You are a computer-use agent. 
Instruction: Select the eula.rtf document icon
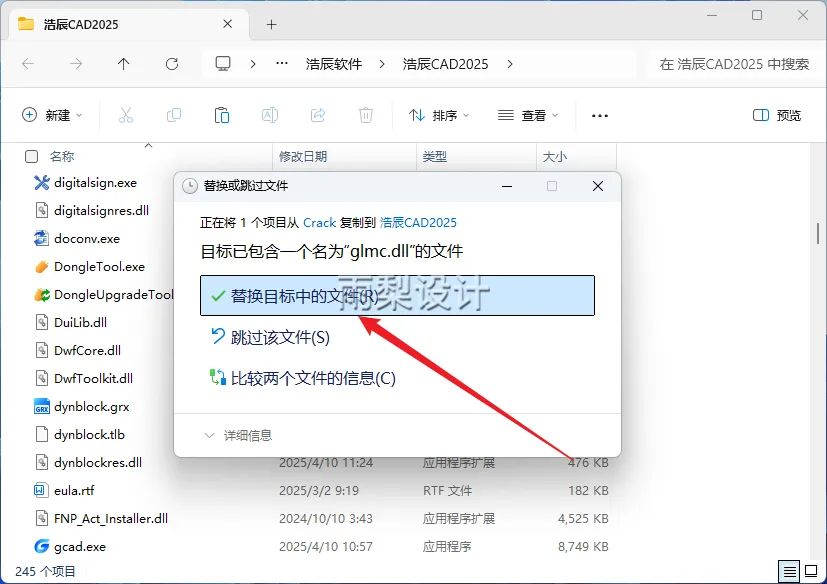[x=42, y=491]
